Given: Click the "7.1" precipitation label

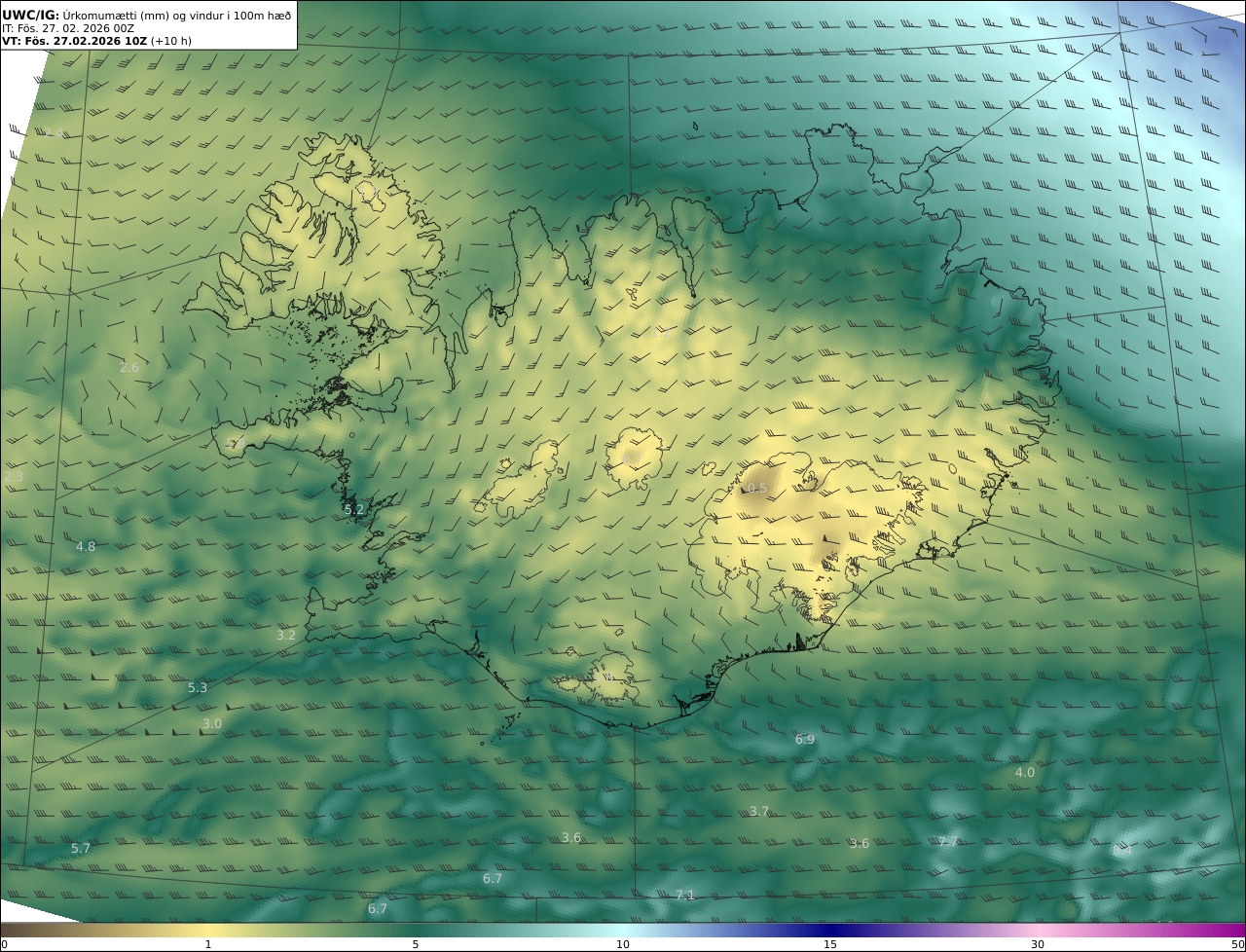Looking at the screenshot, I should (x=685, y=895).
